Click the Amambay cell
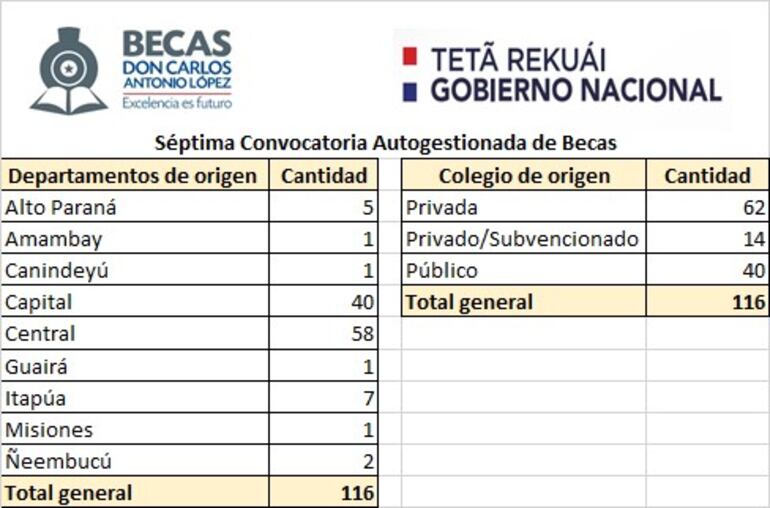The height and width of the screenshot is (508, 770). 133,239
